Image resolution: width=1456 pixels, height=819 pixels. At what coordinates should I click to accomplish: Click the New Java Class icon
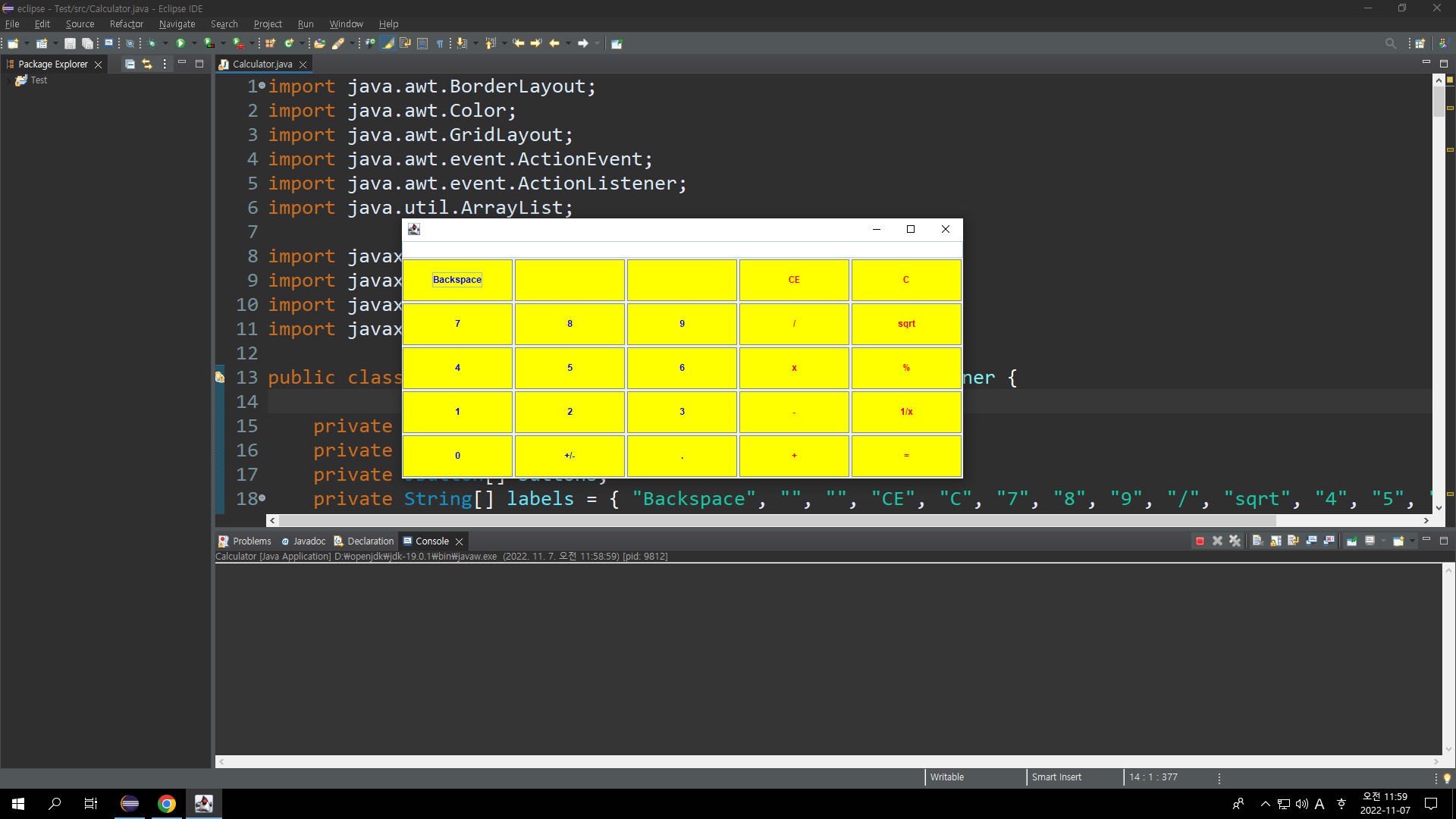point(288,43)
